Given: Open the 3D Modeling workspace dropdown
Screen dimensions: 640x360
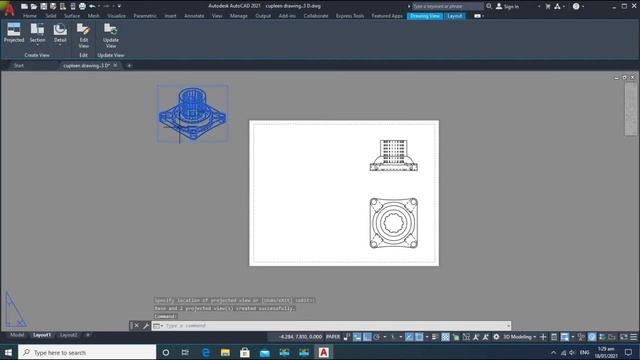Looking at the screenshot, I should tap(519, 337).
